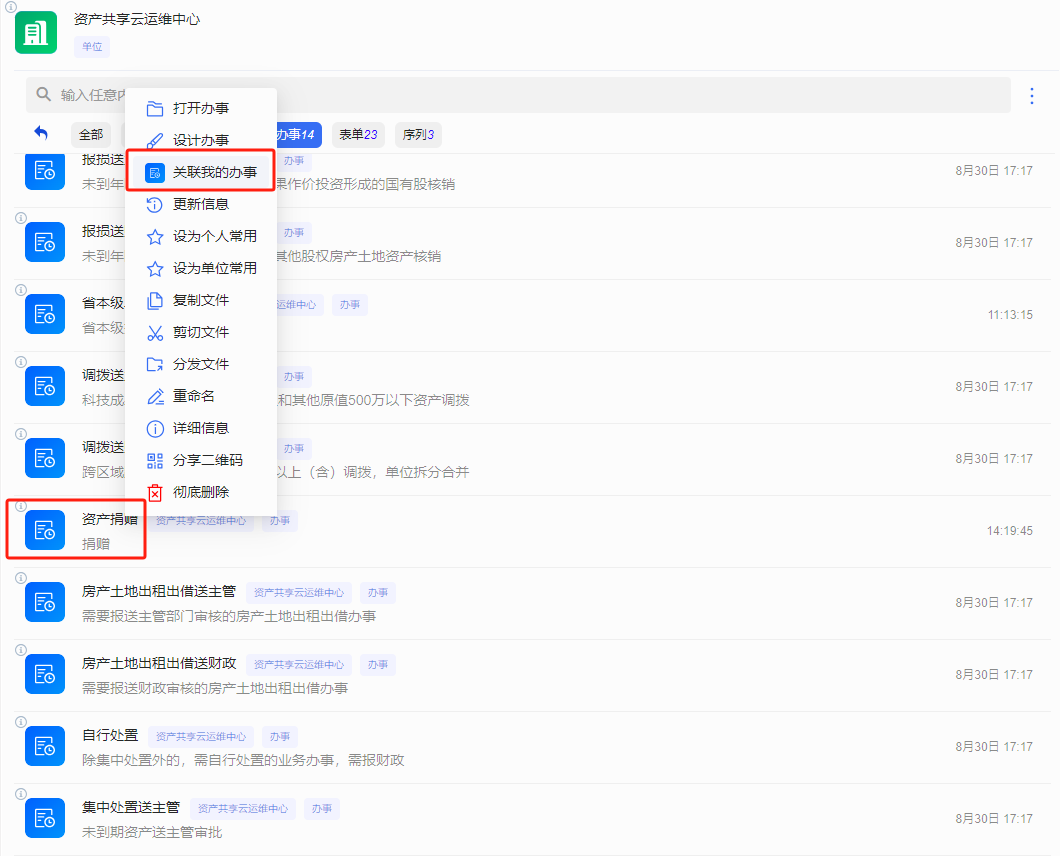1060x856 pixels.
Task: Click the green organization building icon
Action: [36, 33]
